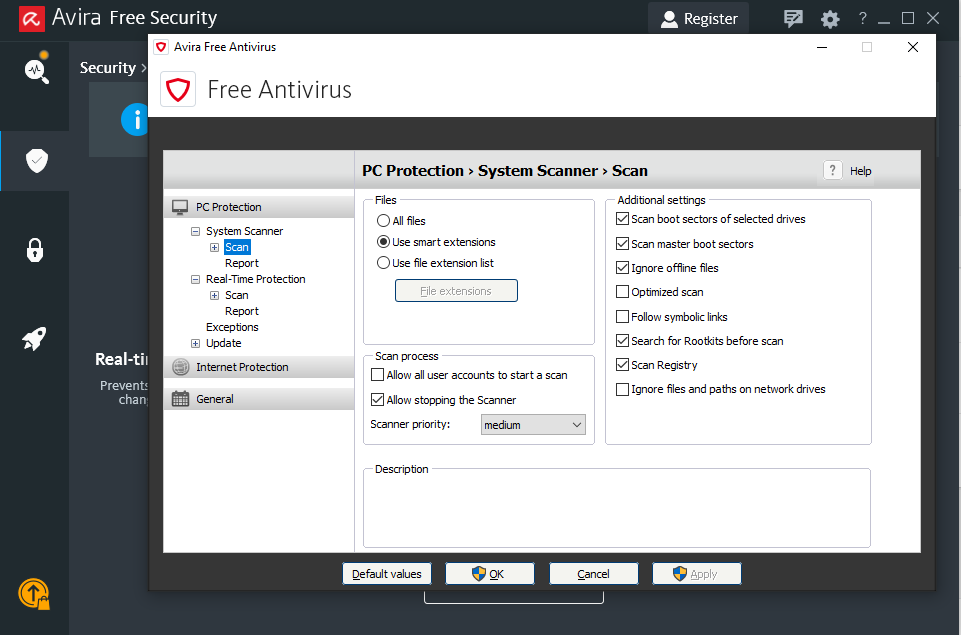
Task: Click the Register button
Action: click(698, 19)
